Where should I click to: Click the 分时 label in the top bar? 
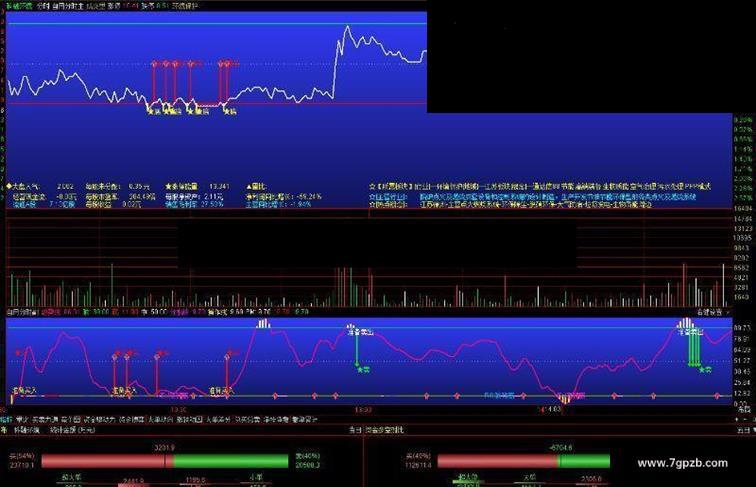click(x=43, y=6)
